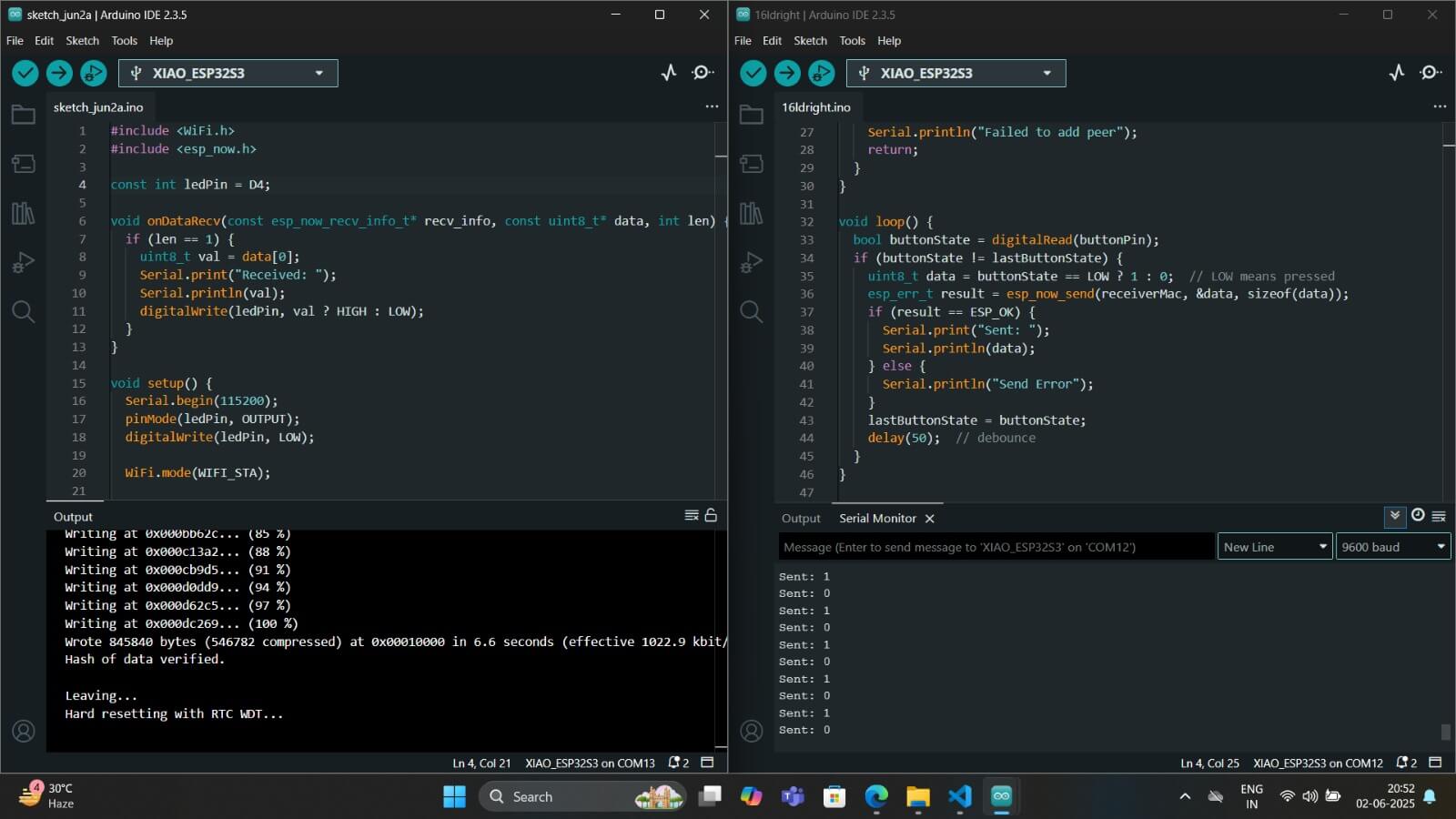This screenshot has height=819, width=1456.
Task: Open Serial Plotter in sketch_jun2a window
Action: pos(669,73)
